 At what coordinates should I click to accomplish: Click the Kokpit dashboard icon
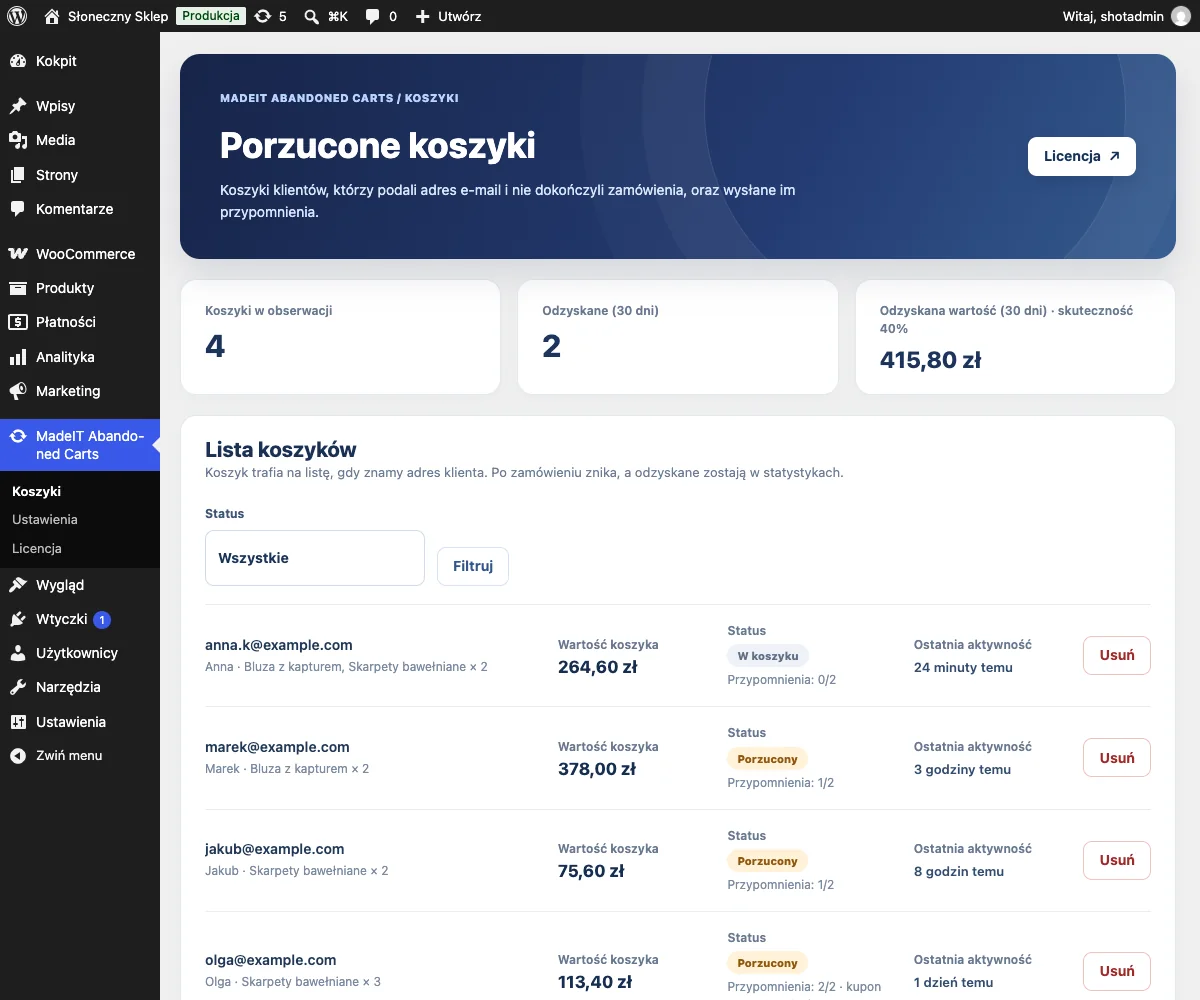(17, 61)
